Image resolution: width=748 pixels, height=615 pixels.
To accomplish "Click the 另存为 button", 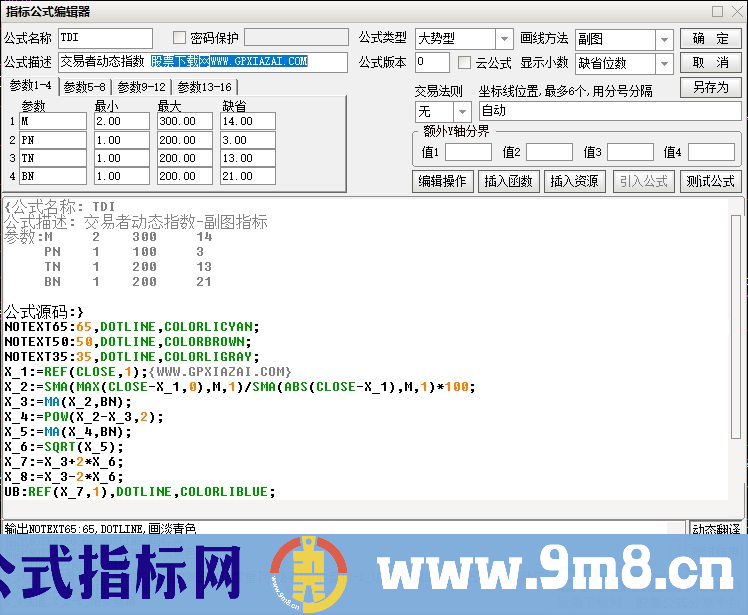I will click(710, 87).
